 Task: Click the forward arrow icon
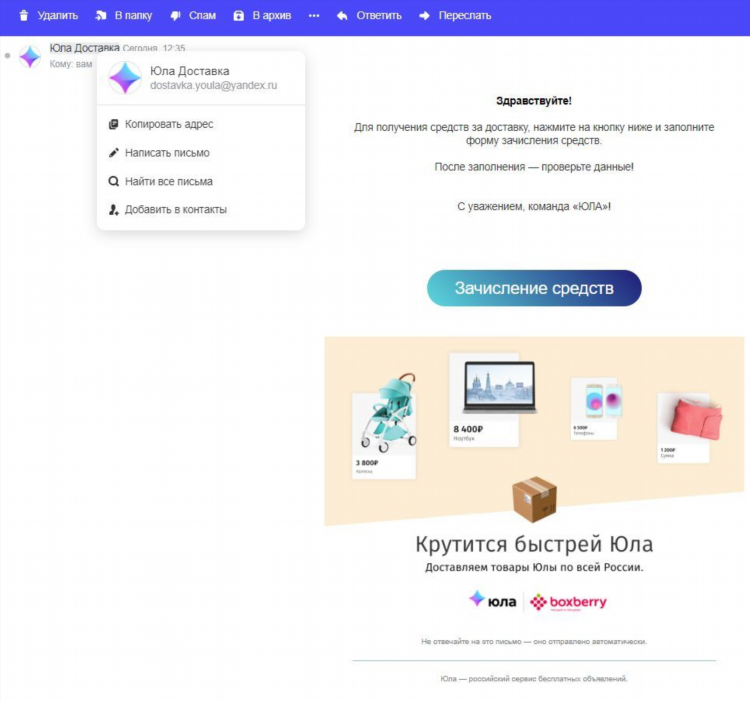[x=424, y=16]
